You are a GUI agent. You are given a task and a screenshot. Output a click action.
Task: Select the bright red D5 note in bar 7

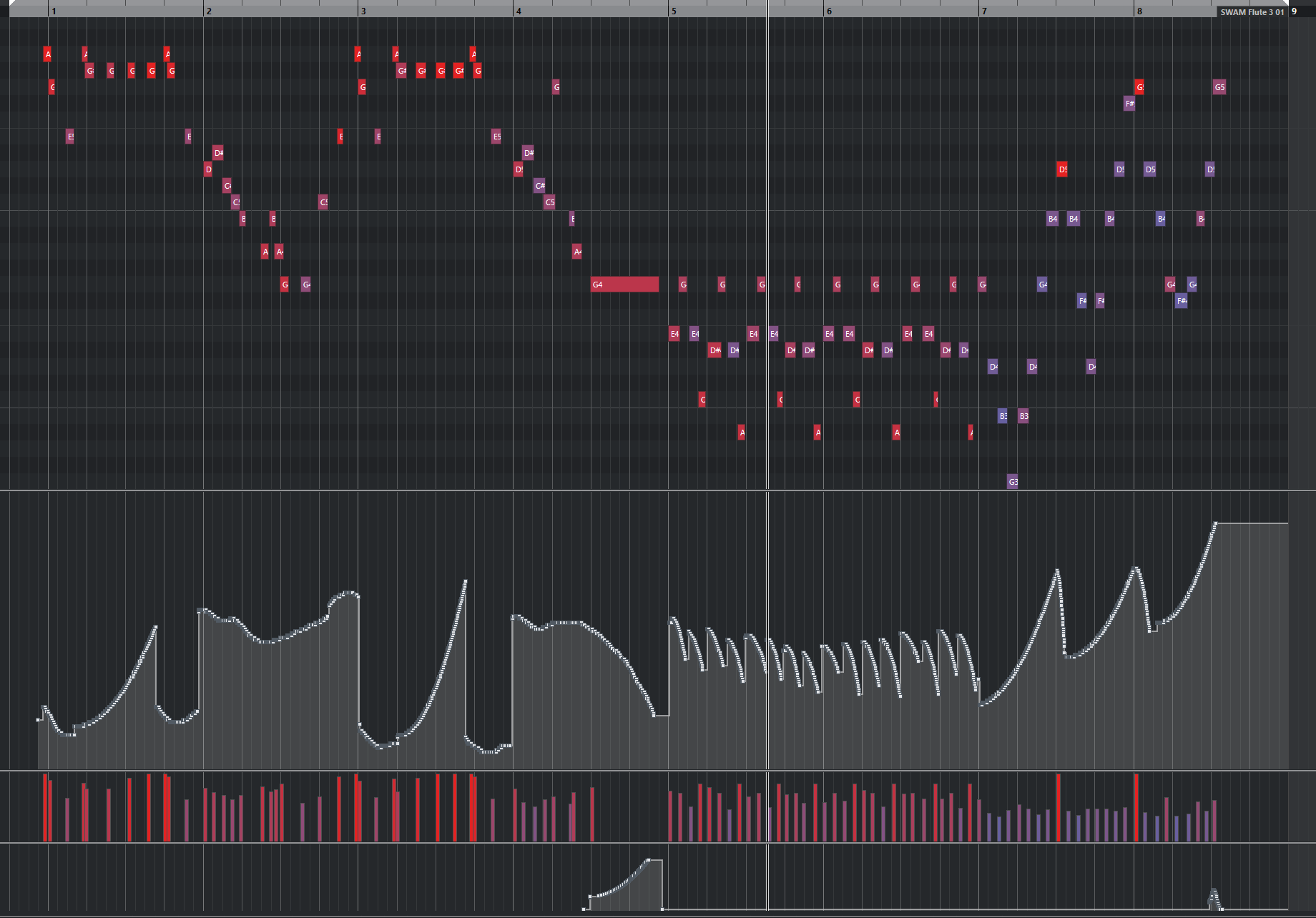[x=1062, y=169]
